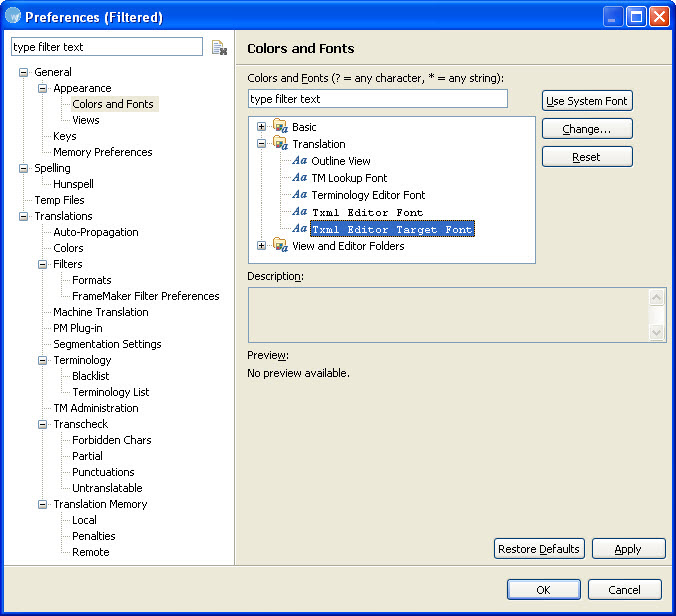
Task: Click the Description box scroll down arrow
Action: click(x=657, y=333)
